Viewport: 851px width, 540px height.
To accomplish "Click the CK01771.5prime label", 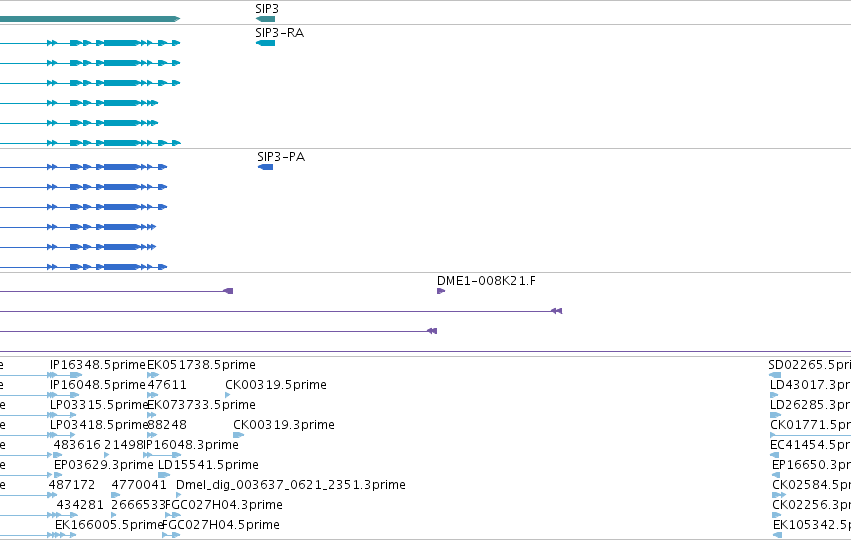I will click(x=810, y=425).
